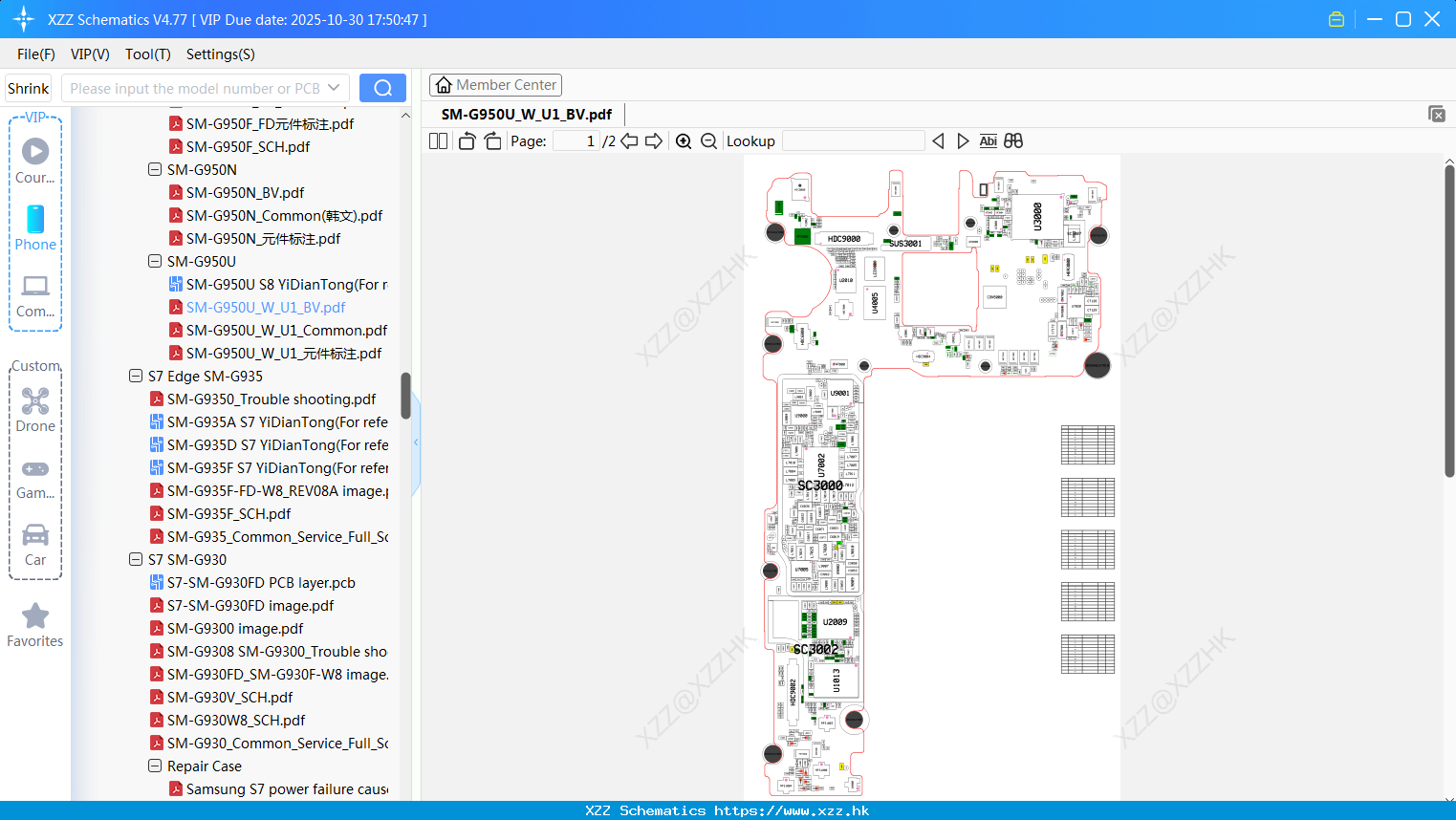Screen dimensions: 1456x820
Task: Open VIP(V) menu
Action: pos(90,54)
